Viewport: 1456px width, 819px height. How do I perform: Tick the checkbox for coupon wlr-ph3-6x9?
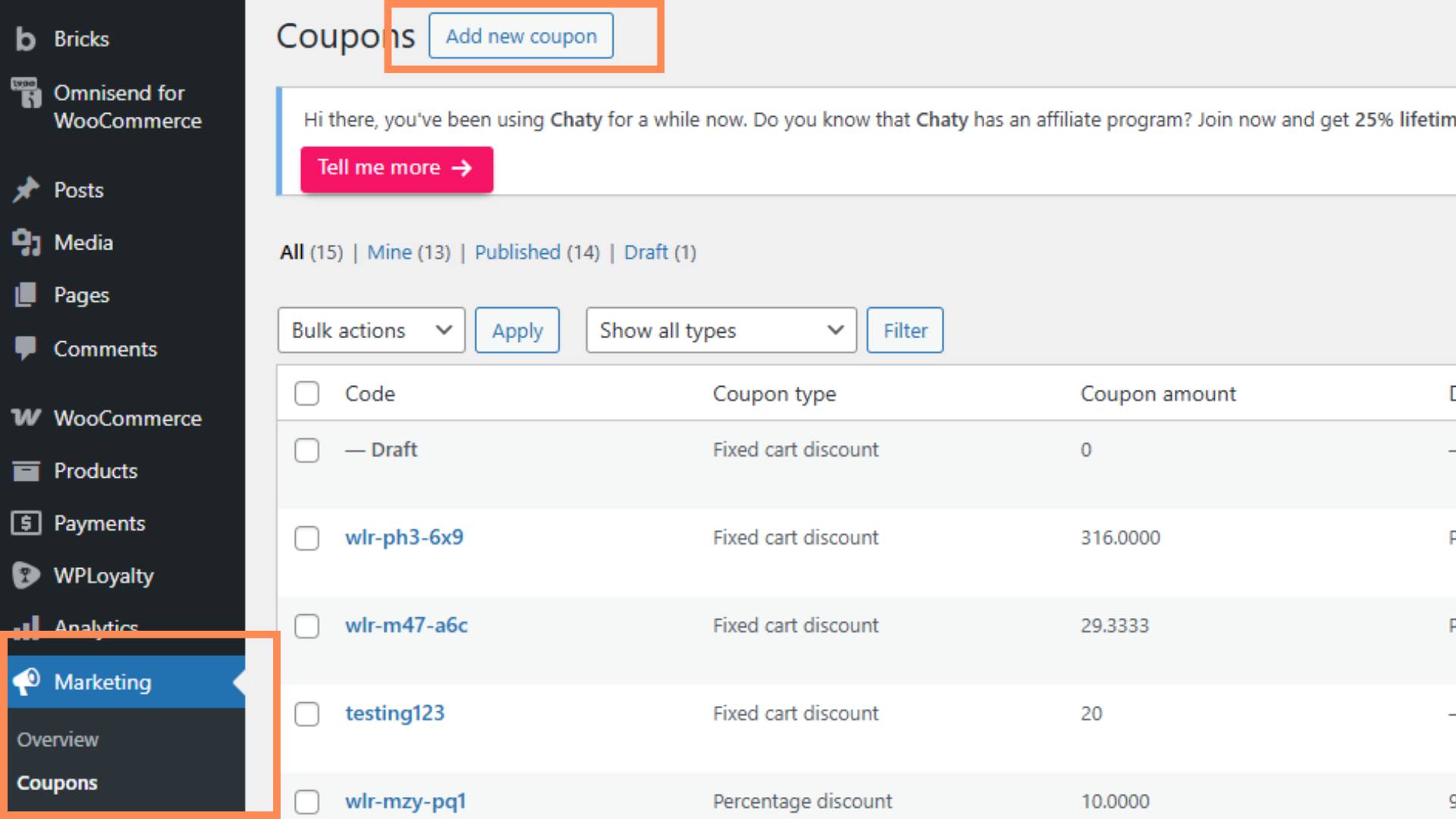[307, 538]
